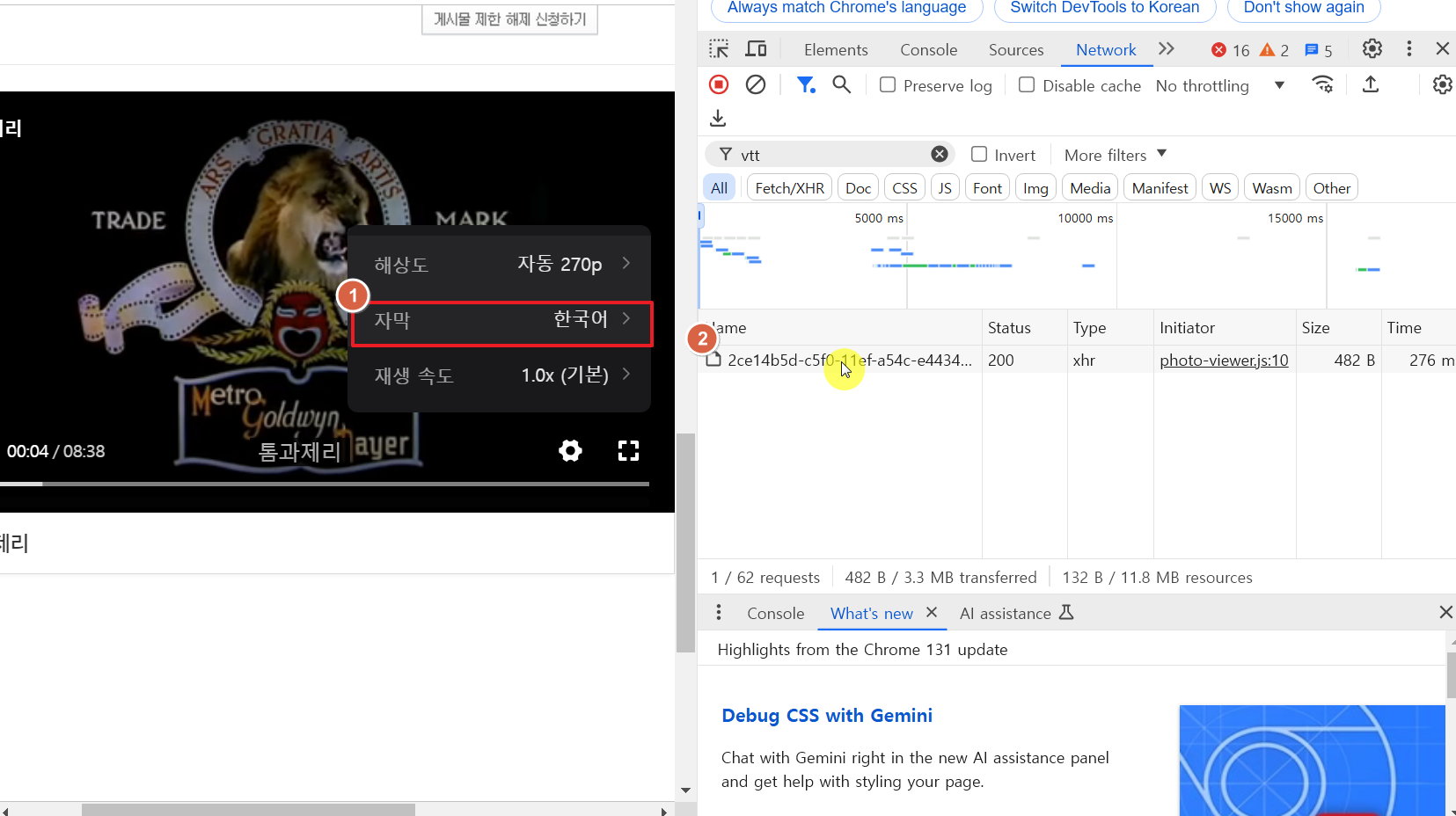Filter requests by JS type
Screen dimensions: 1456x816
(945, 187)
